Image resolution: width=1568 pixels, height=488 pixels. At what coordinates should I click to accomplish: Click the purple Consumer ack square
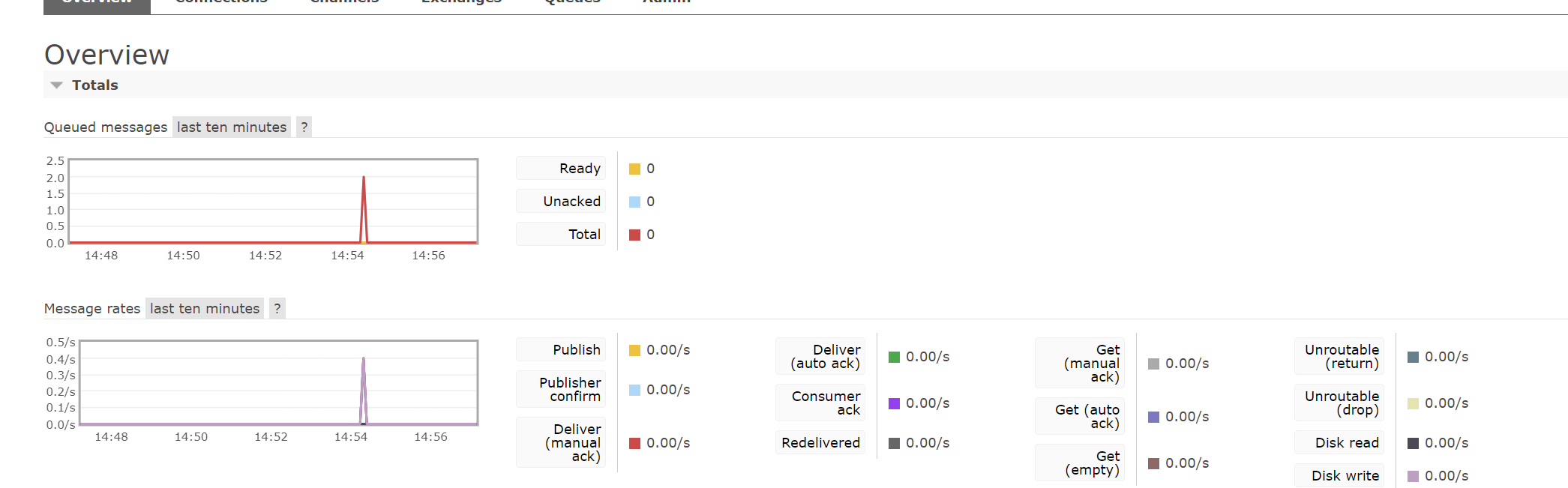click(894, 403)
